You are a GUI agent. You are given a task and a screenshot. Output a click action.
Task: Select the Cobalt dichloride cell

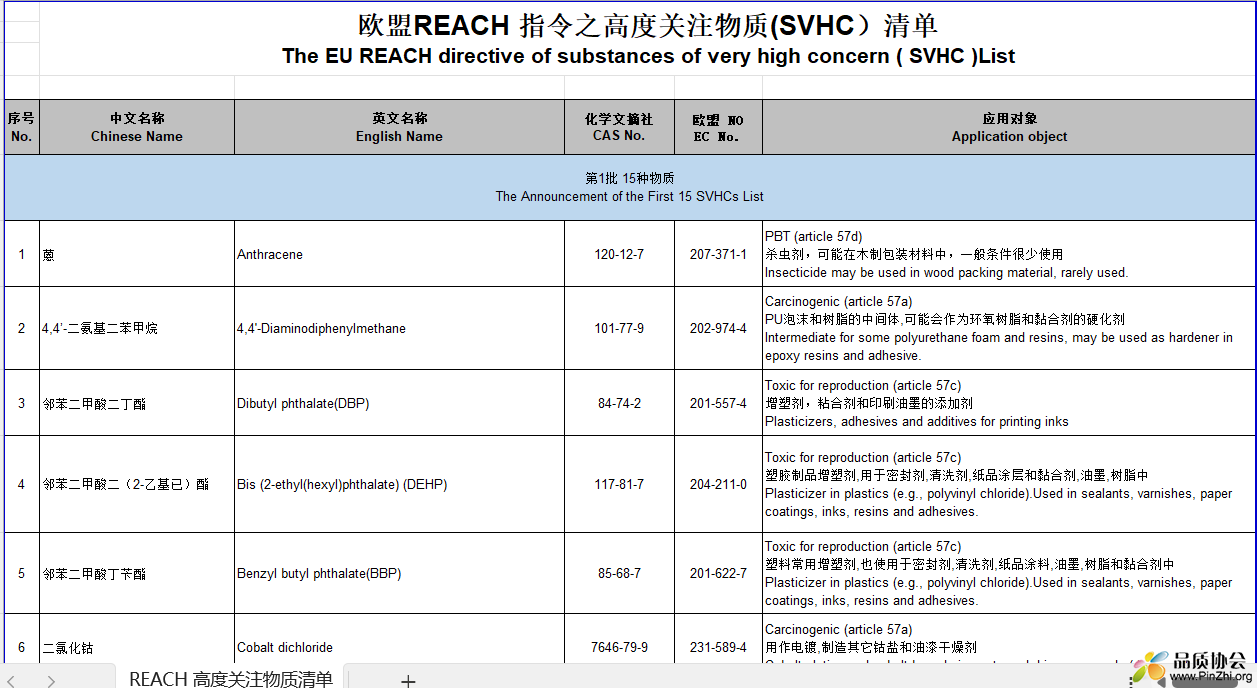(x=399, y=640)
